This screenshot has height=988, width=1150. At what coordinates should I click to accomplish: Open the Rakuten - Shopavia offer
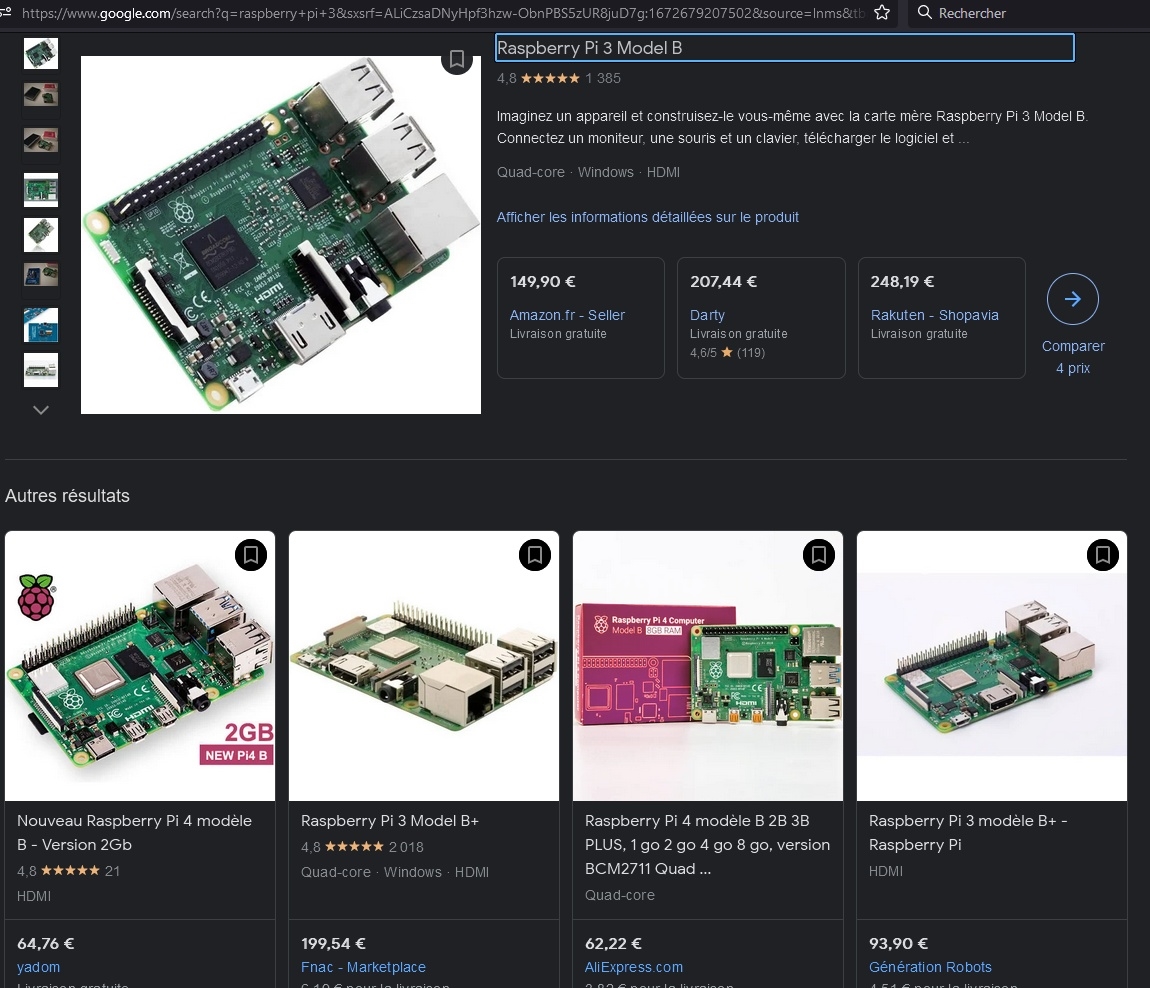tap(934, 315)
